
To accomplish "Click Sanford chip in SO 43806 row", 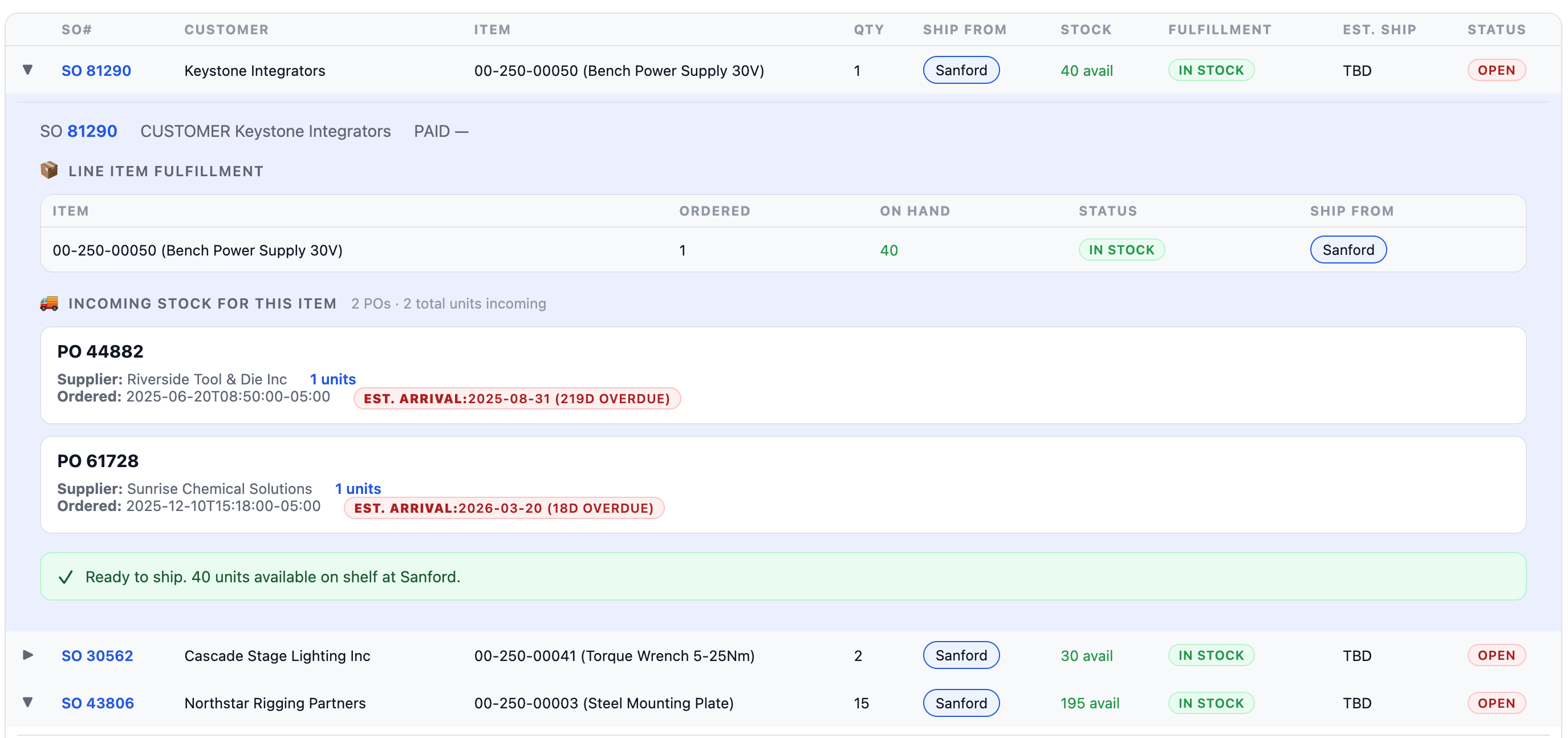I will 961,703.
